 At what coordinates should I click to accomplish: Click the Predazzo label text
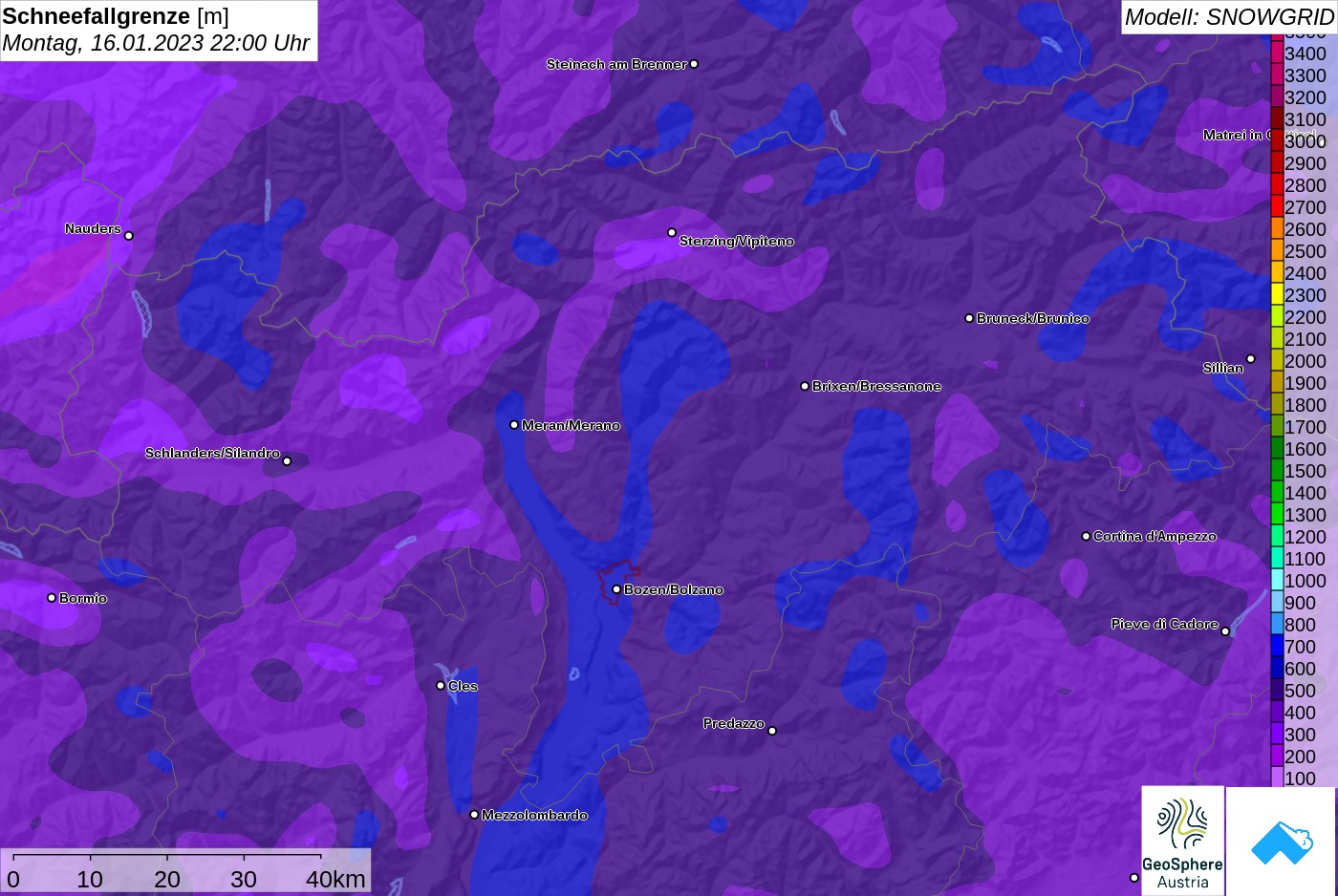tap(734, 723)
